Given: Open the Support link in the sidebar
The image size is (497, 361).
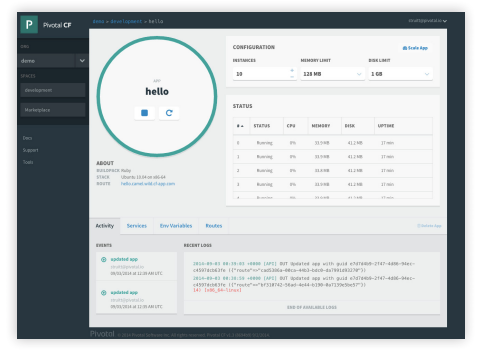Looking at the screenshot, I should coord(30,150).
